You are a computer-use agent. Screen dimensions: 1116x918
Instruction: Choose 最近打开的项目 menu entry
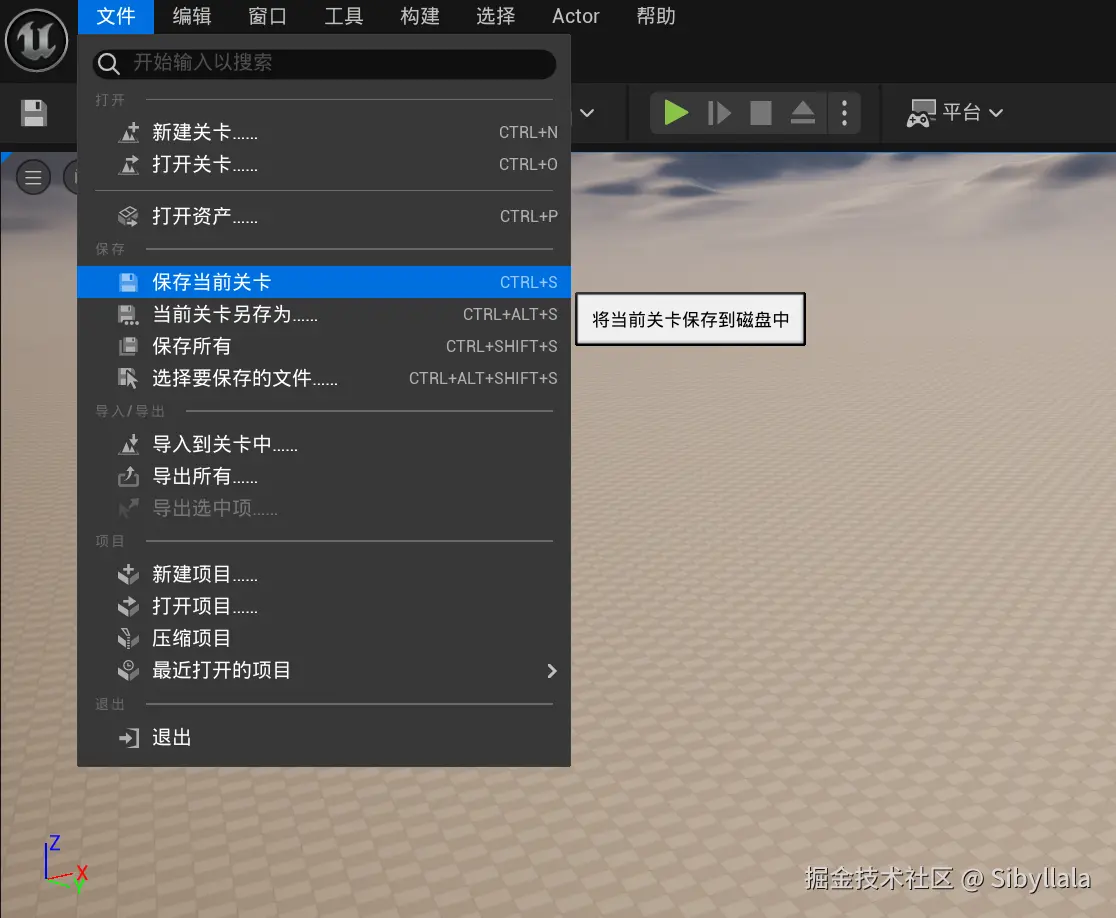click(324, 670)
